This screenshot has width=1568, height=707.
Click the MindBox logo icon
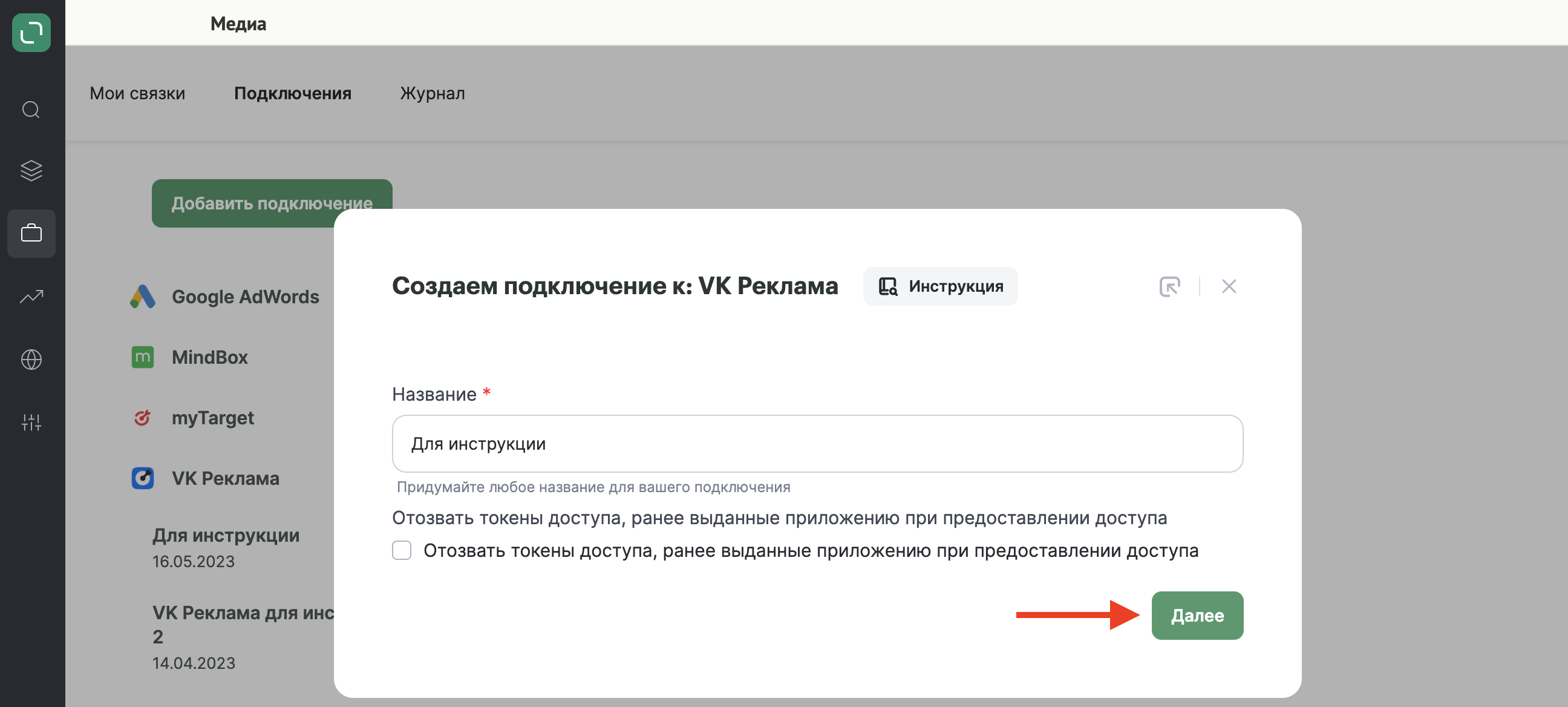tap(142, 357)
